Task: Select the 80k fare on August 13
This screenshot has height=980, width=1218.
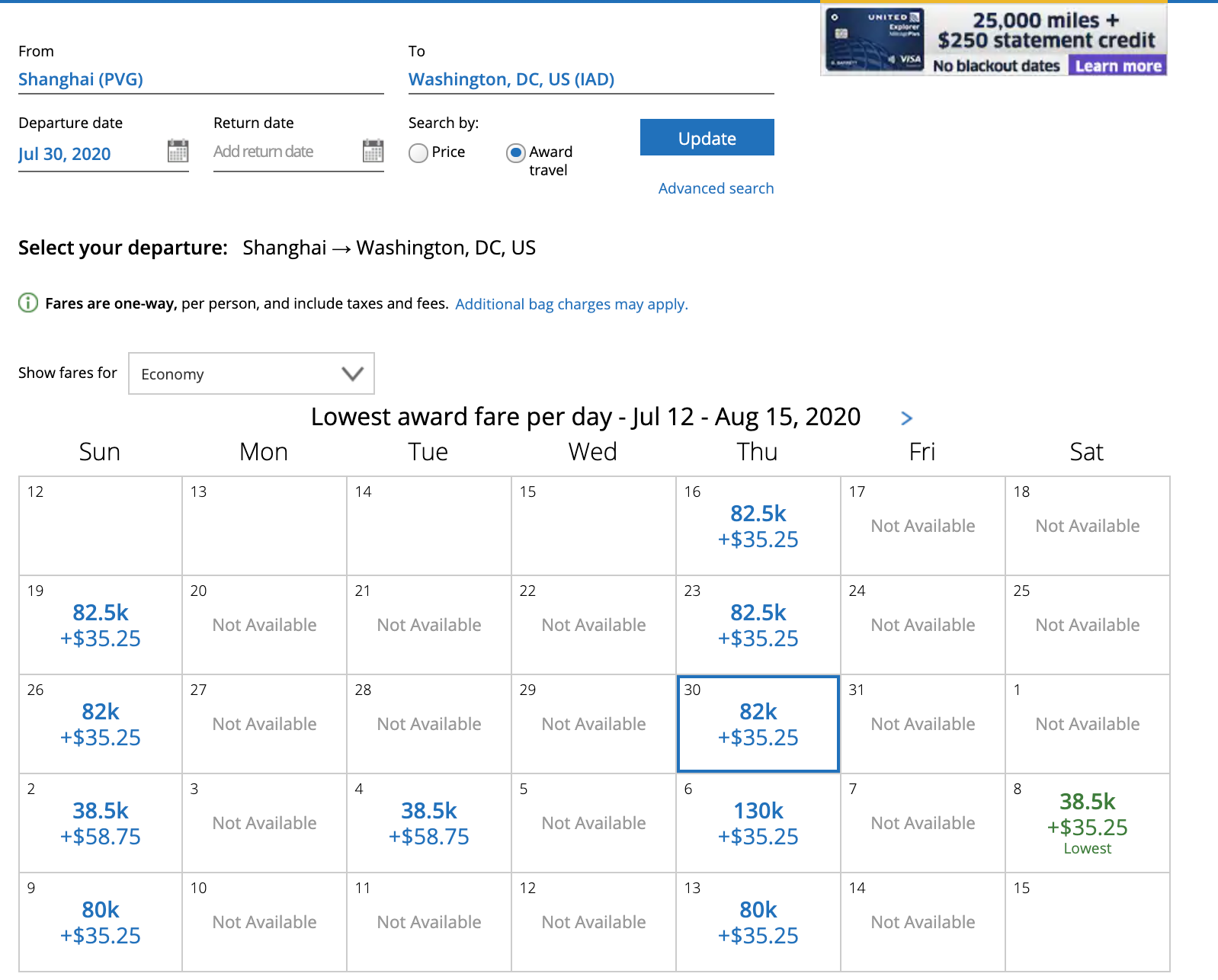Action: [x=758, y=922]
